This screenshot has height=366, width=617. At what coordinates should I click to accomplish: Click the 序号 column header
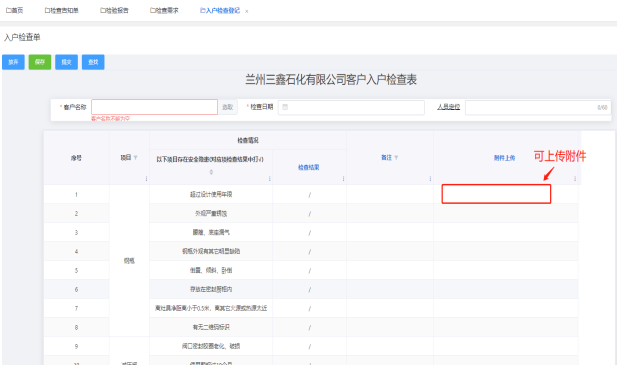point(76,158)
